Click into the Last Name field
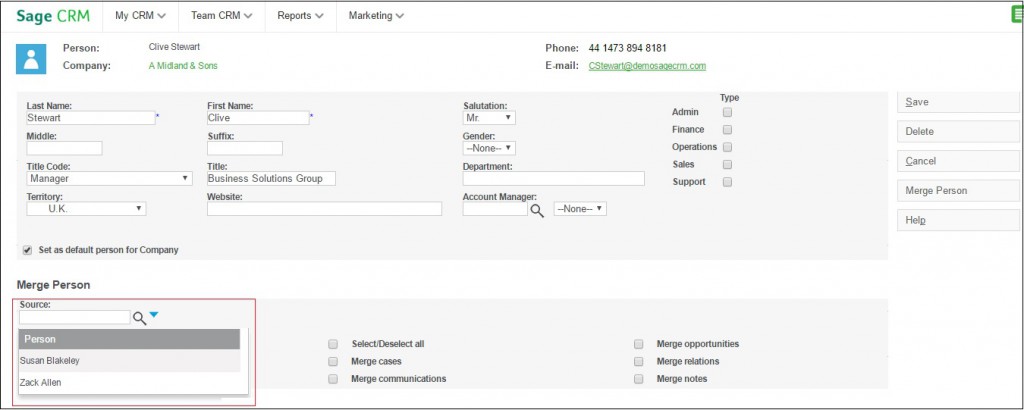Viewport: 1024px width, 410px height. point(91,118)
